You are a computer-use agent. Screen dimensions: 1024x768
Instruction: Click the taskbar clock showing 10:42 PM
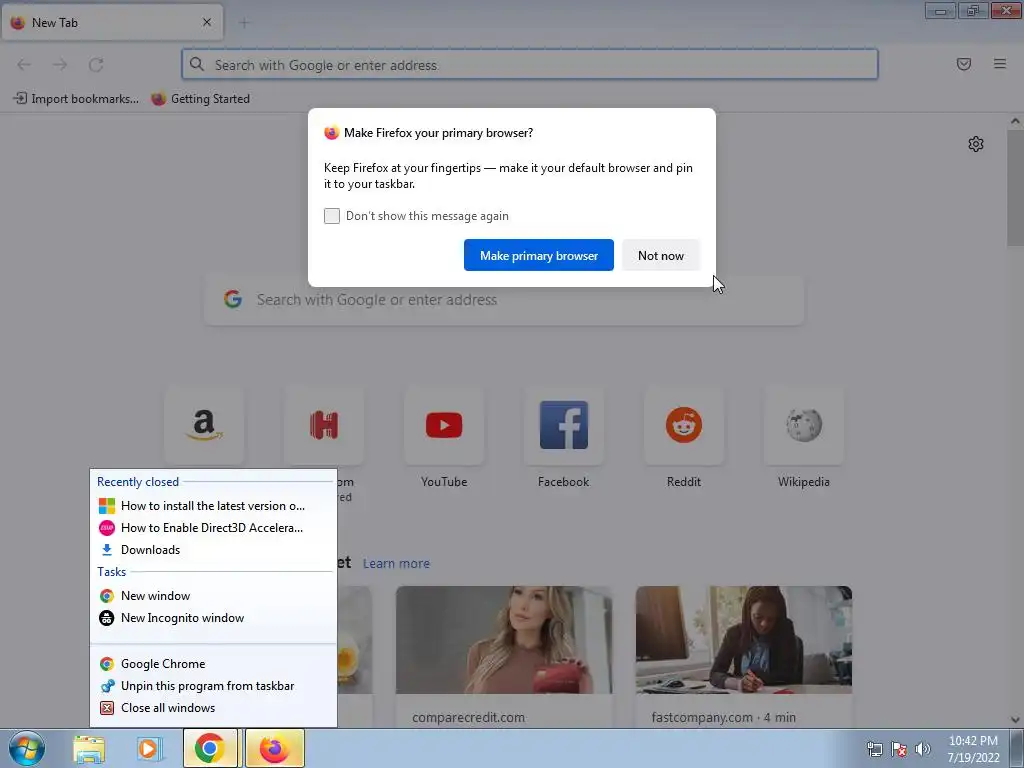[974, 749]
